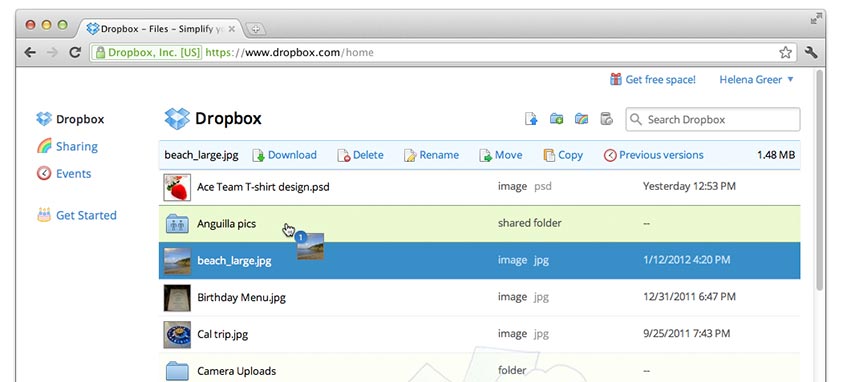Click the Cal trip.jpg file name
843x382 pixels.
click(222, 334)
